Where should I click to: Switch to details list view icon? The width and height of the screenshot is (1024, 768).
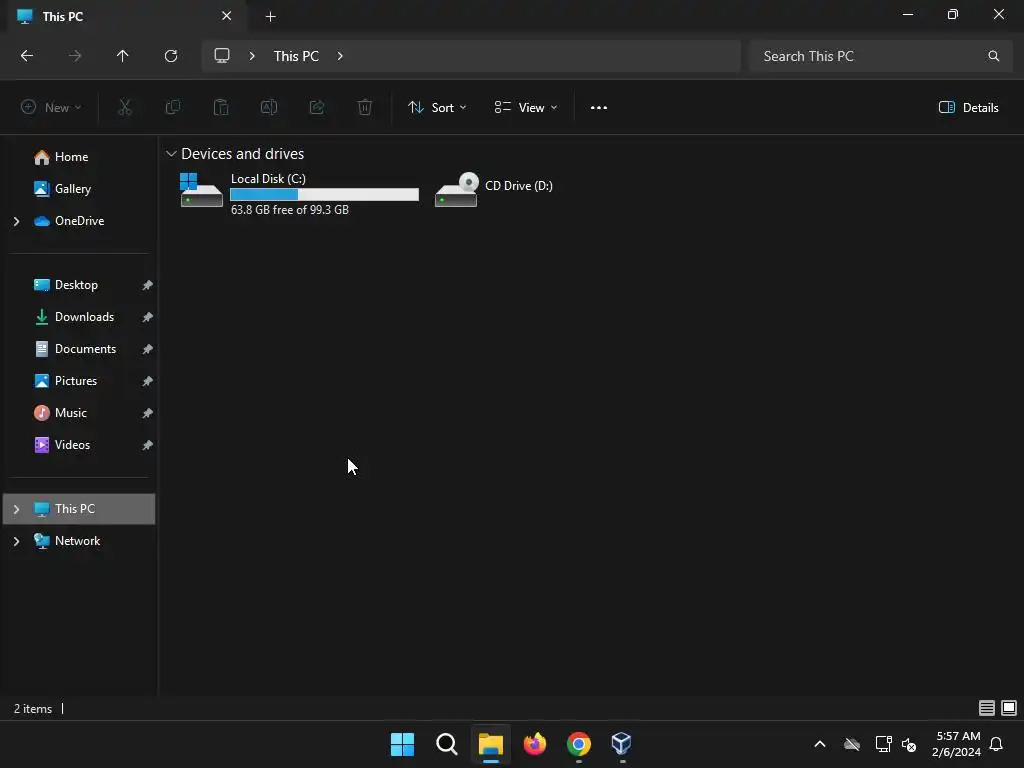tap(987, 708)
